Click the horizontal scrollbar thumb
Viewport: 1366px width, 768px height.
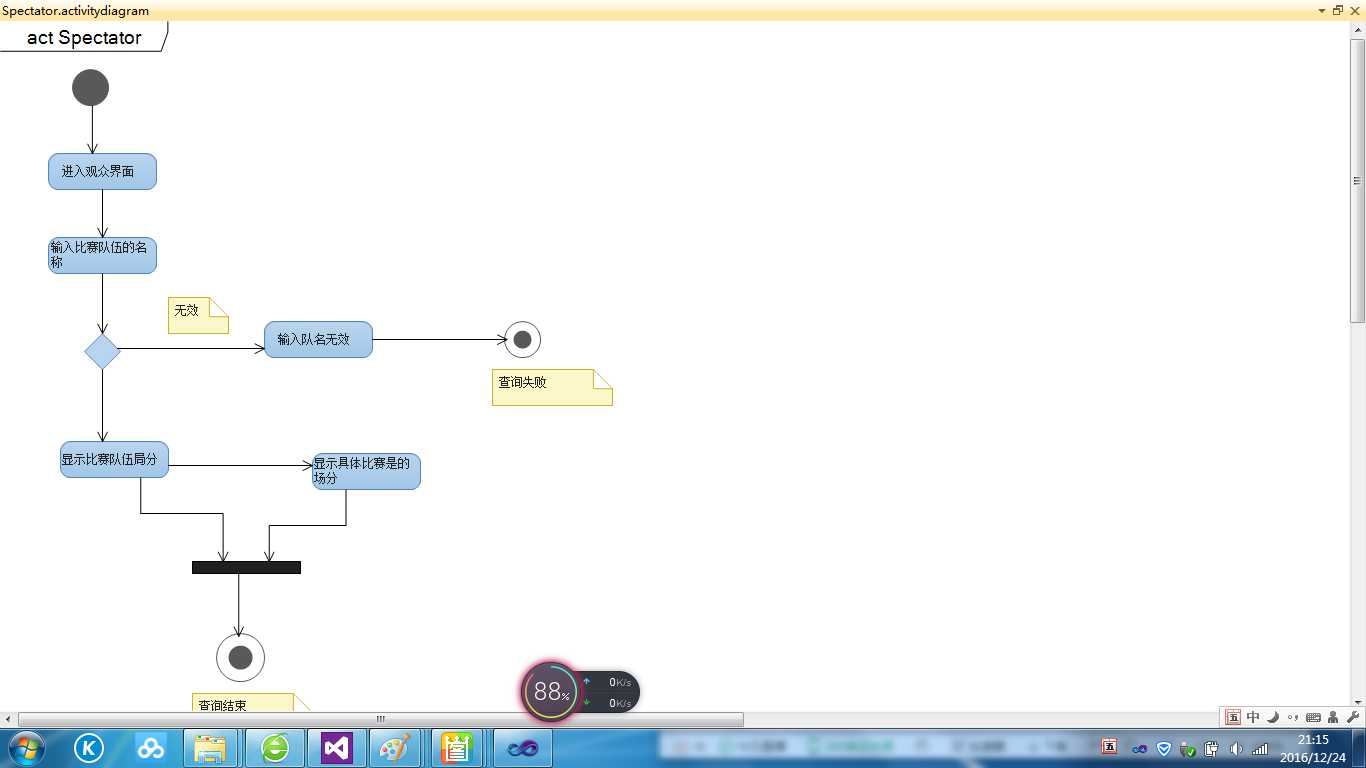click(x=381, y=719)
